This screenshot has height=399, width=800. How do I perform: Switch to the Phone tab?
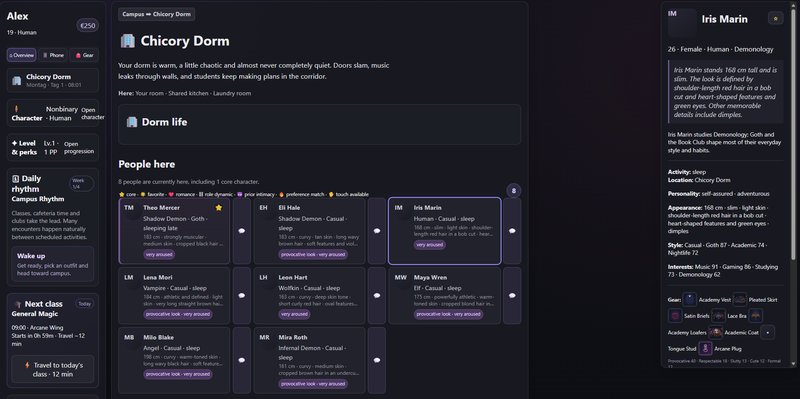53,55
